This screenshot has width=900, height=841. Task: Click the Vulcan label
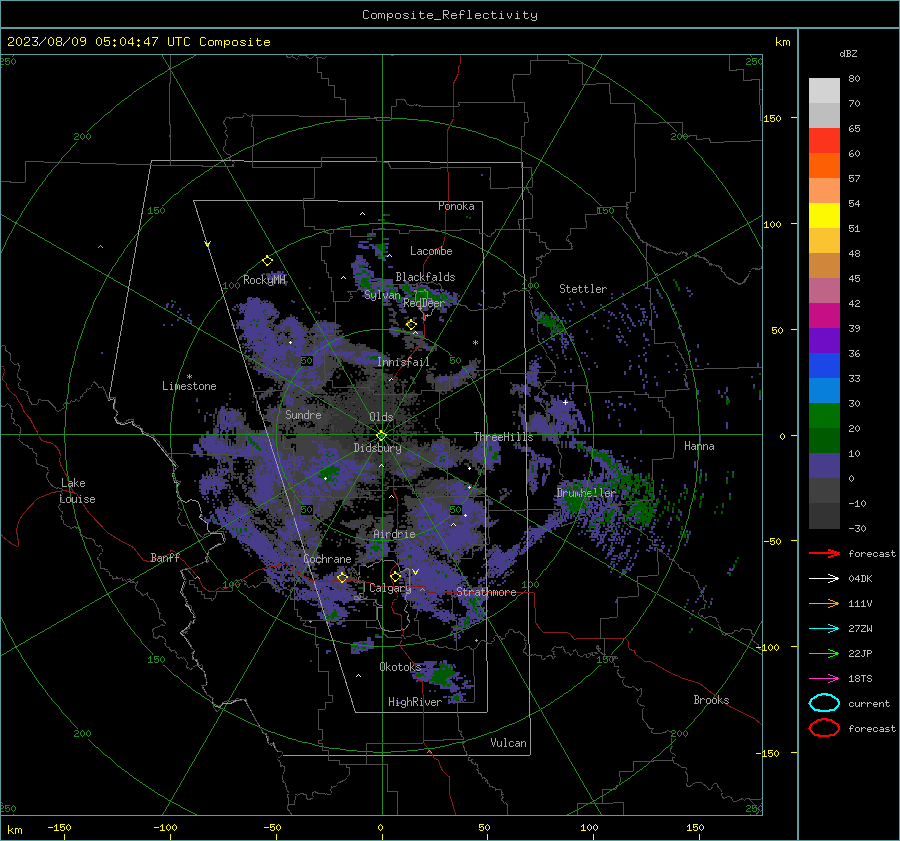508,742
